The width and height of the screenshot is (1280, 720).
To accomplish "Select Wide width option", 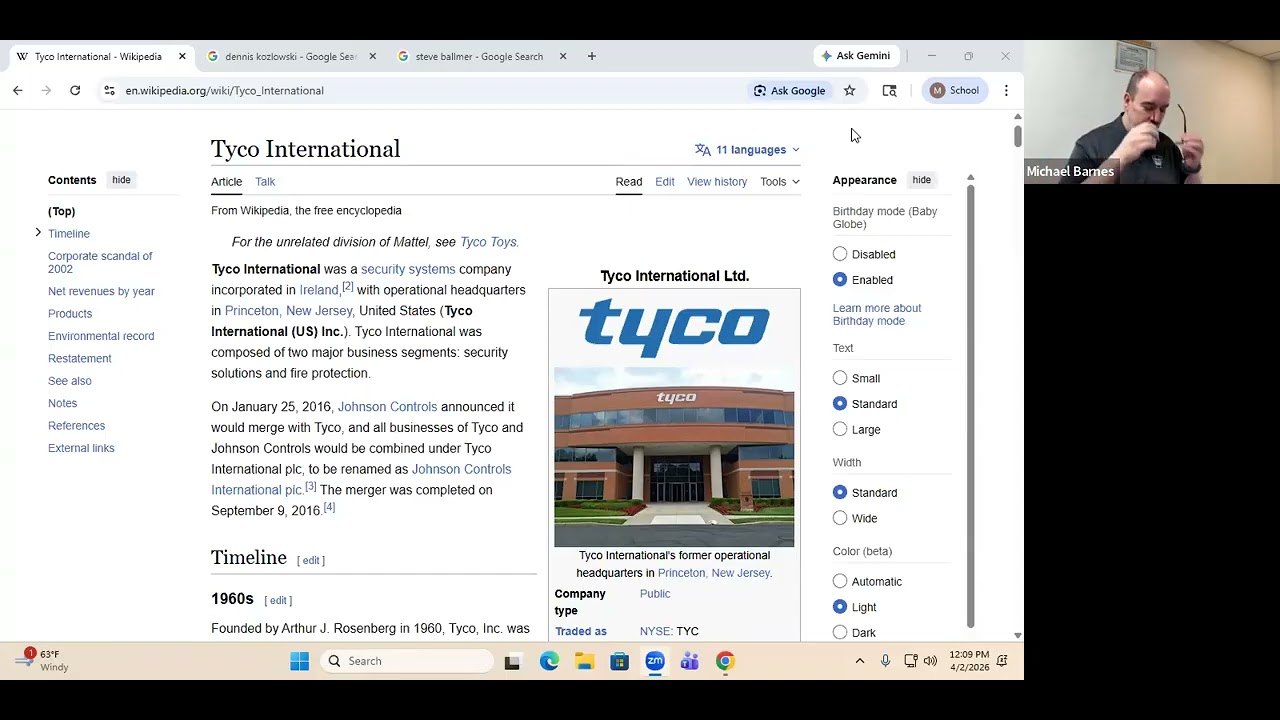I will (840, 518).
